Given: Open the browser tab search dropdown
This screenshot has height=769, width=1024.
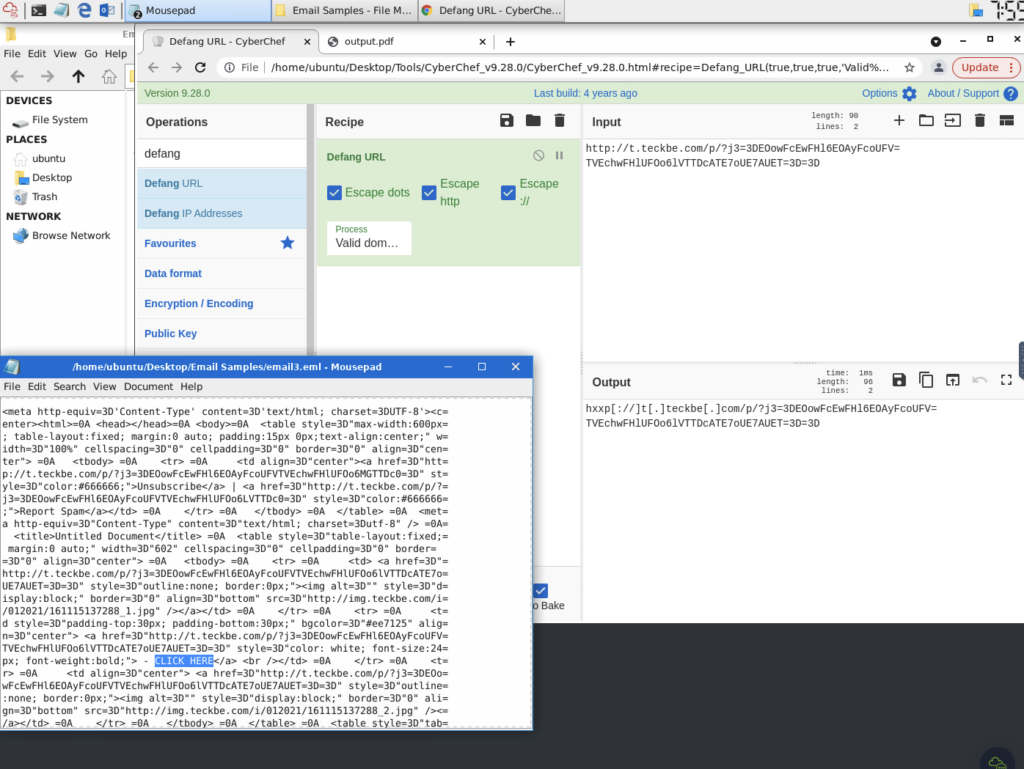Looking at the screenshot, I should tap(935, 41).
